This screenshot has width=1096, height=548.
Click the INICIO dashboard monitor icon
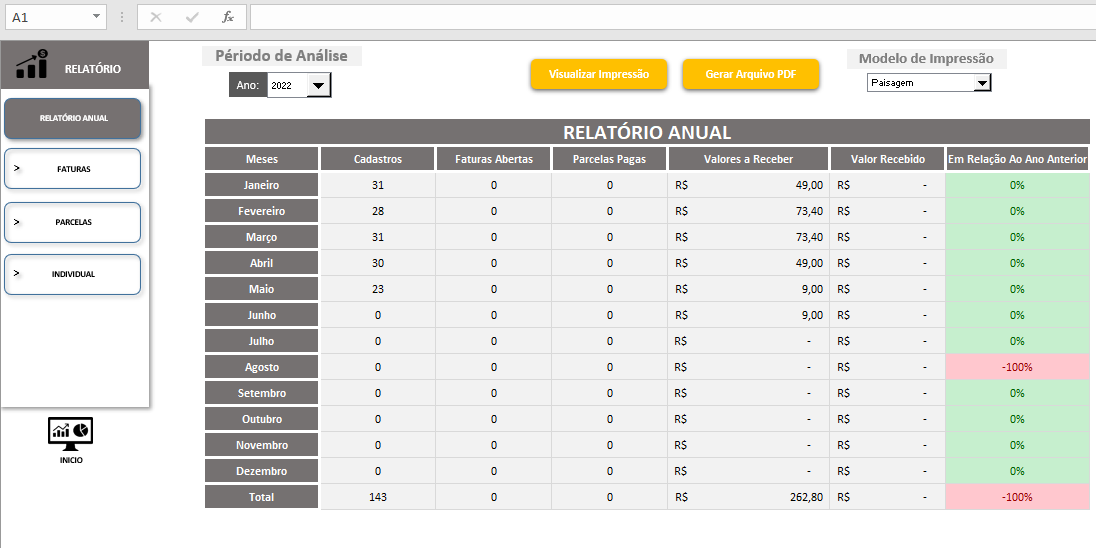(x=70, y=431)
